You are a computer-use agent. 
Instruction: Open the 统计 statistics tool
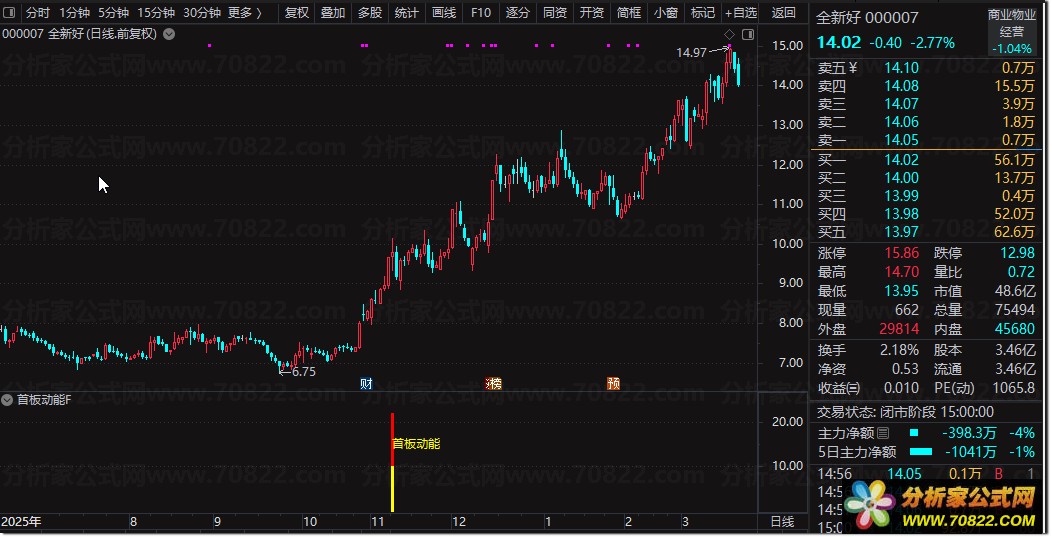407,13
